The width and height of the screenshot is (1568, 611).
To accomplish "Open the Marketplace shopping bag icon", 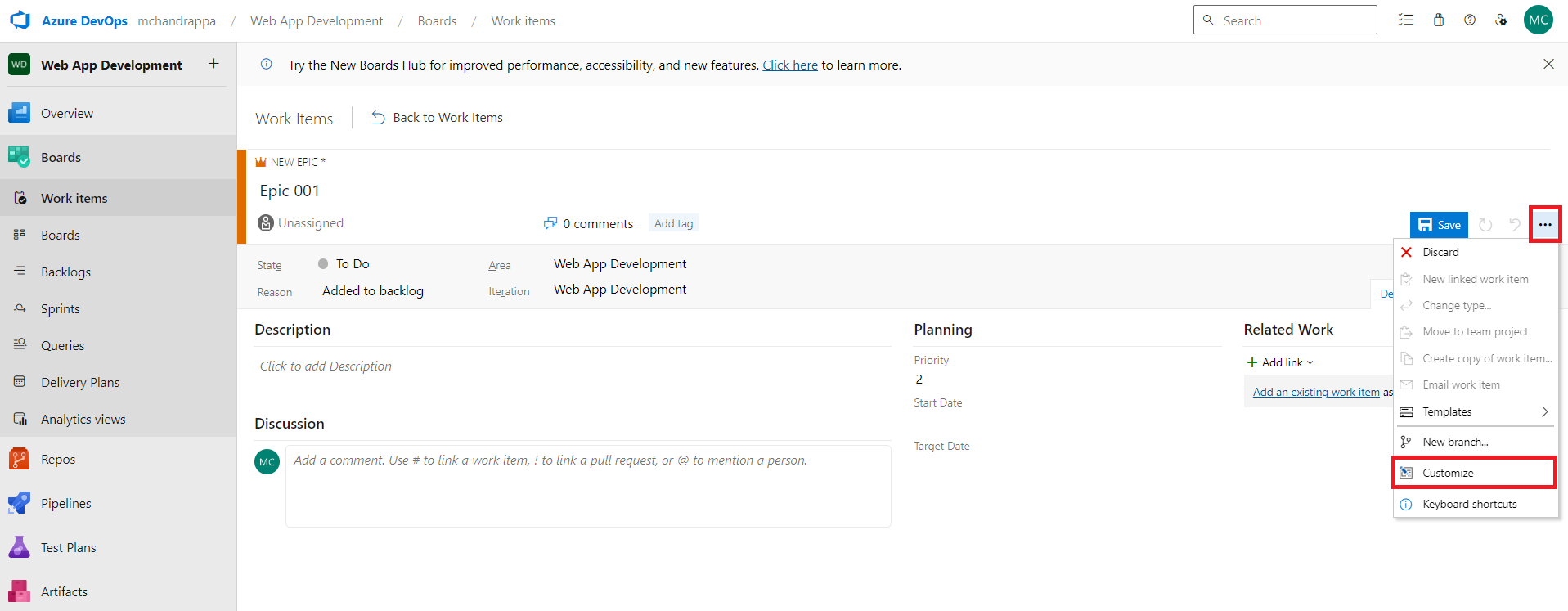I will 1439,20.
